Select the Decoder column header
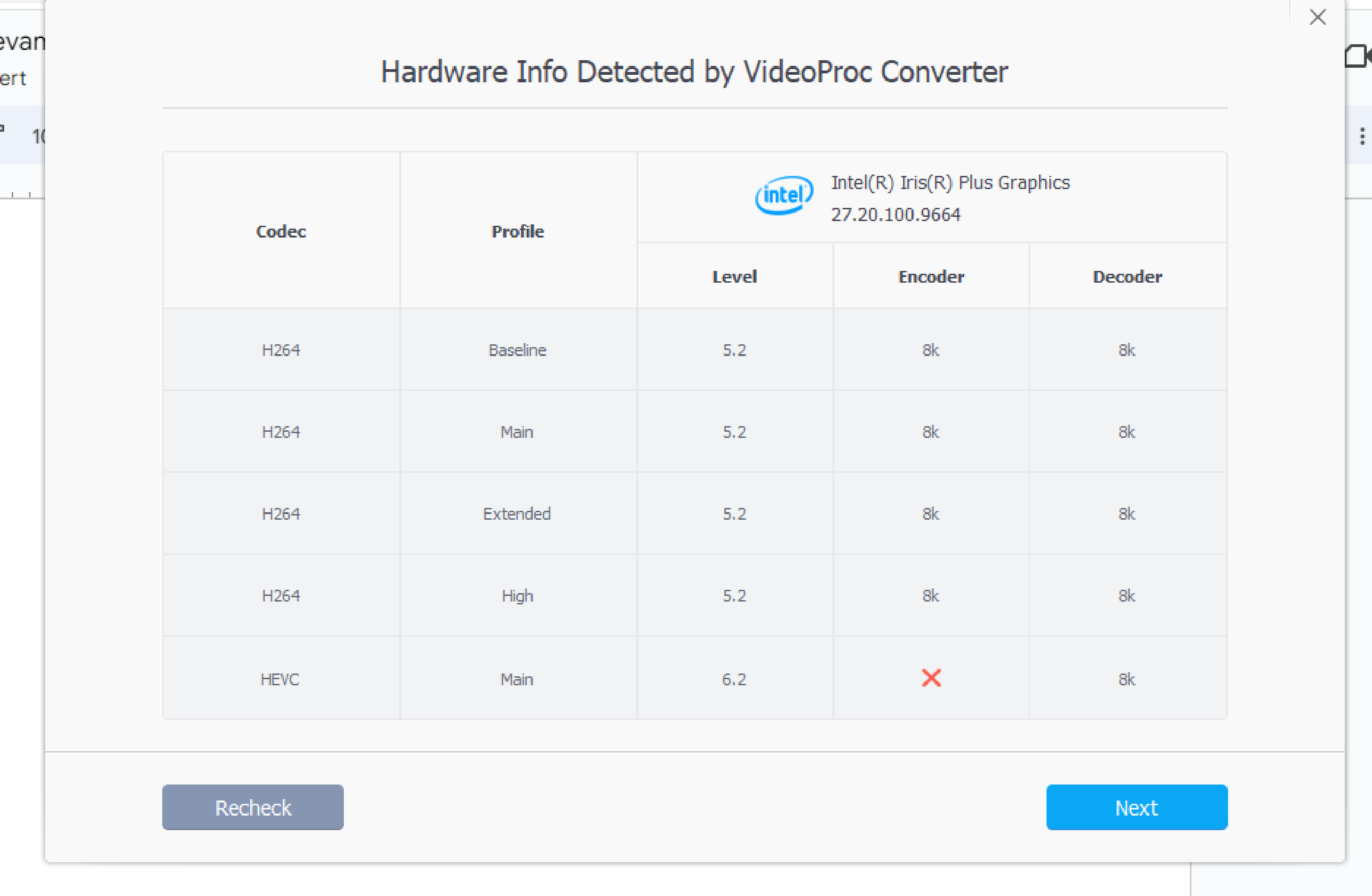Image resolution: width=1372 pixels, height=896 pixels. click(1127, 277)
